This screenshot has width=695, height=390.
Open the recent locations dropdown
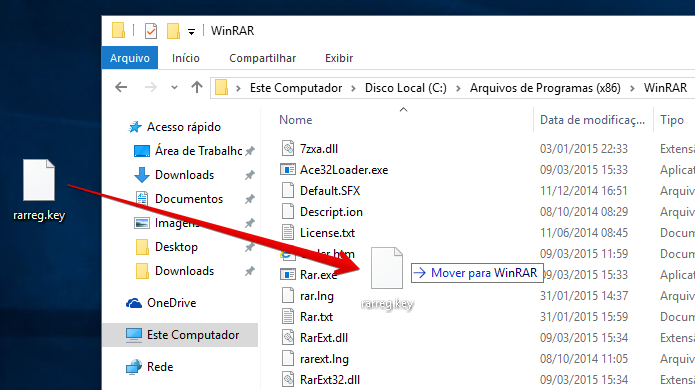[175, 88]
